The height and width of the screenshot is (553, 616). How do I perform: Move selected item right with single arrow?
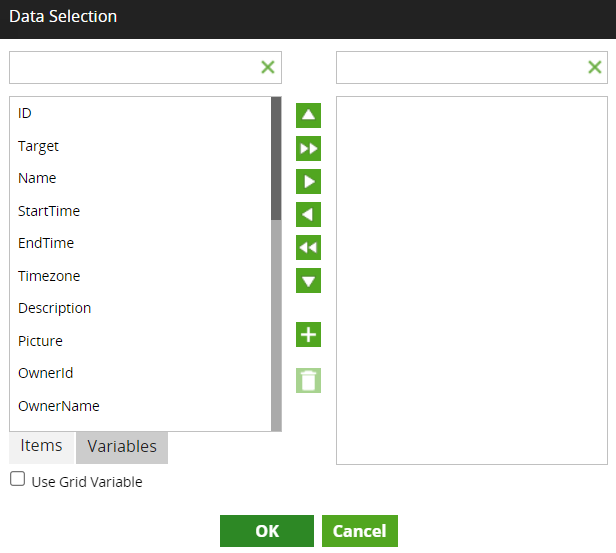(x=308, y=181)
